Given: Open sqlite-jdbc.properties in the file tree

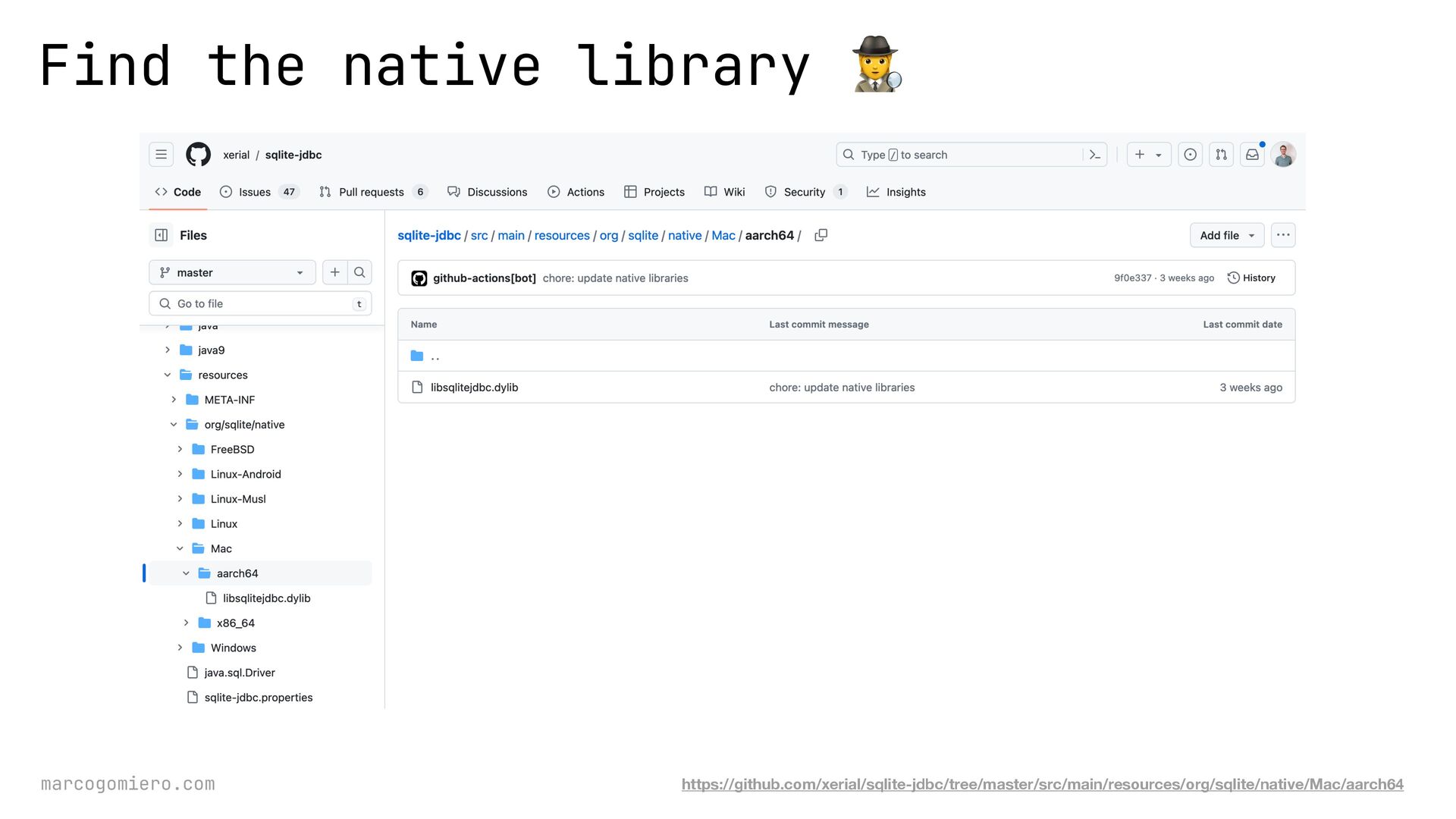Looking at the screenshot, I should [x=260, y=698].
